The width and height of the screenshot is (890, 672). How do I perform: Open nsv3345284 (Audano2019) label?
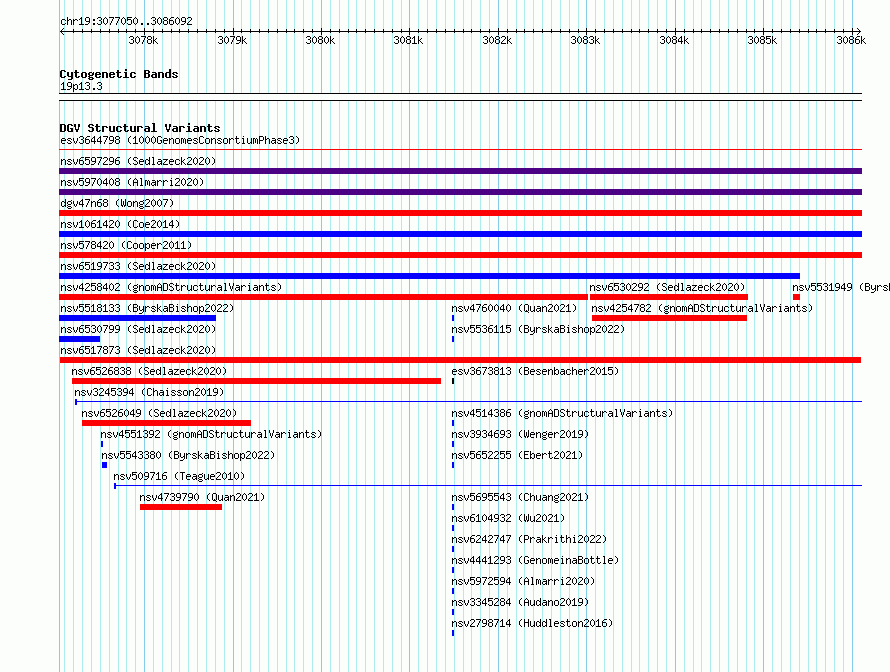point(520,602)
